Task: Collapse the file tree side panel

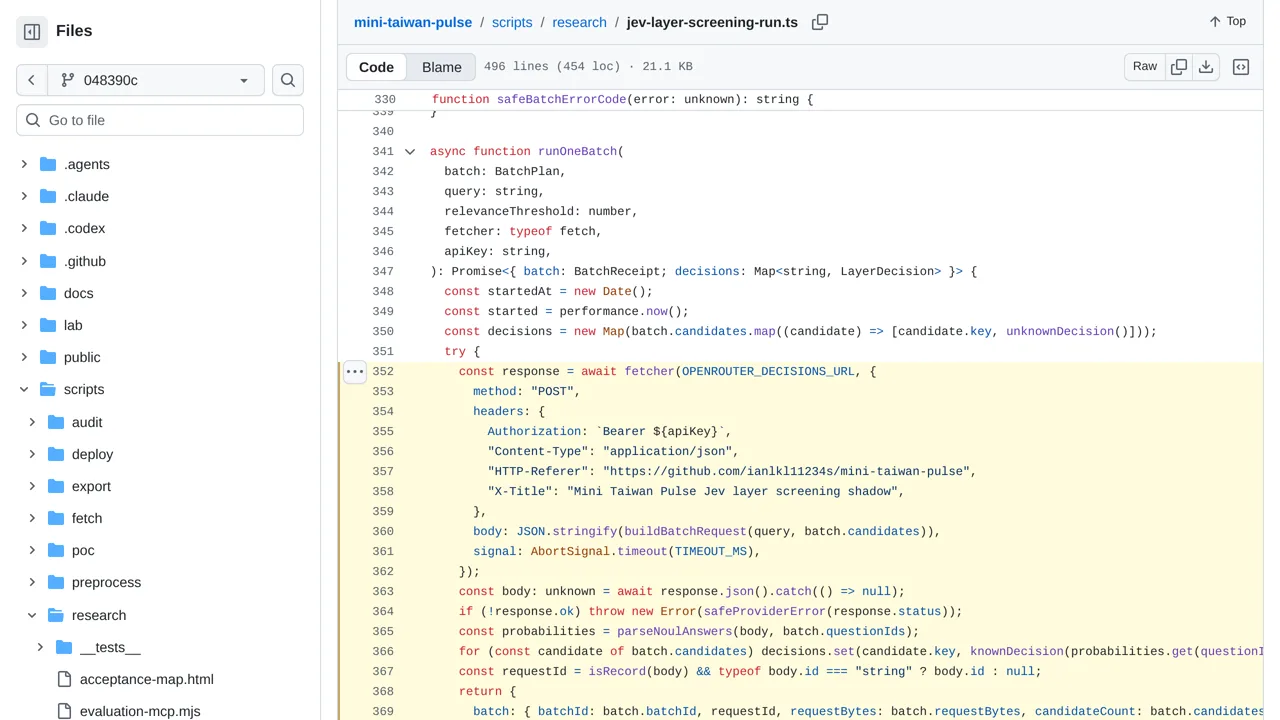Action: (32, 32)
